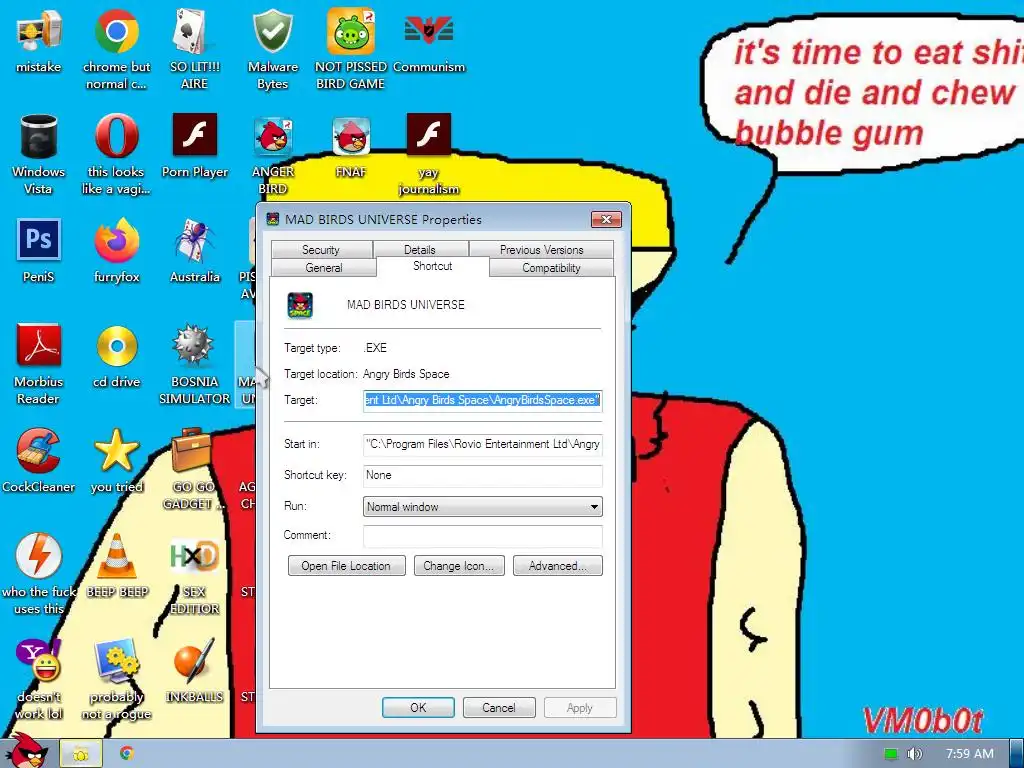The image size is (1024, 768).
Task: Open the Angry Birds Start button
Action: (26, 751)
